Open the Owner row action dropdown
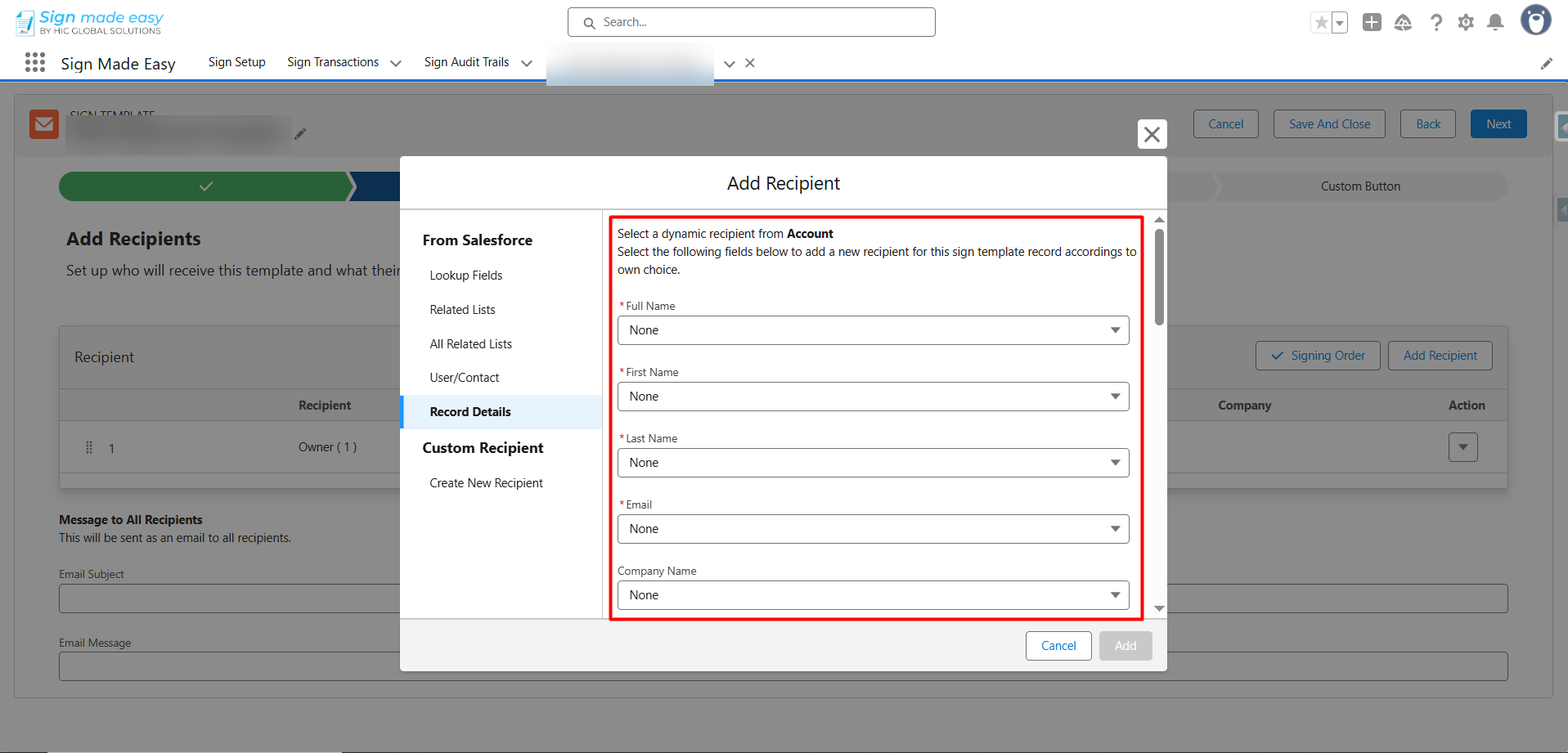1568x753 pixels. (x=1462, y=447)
